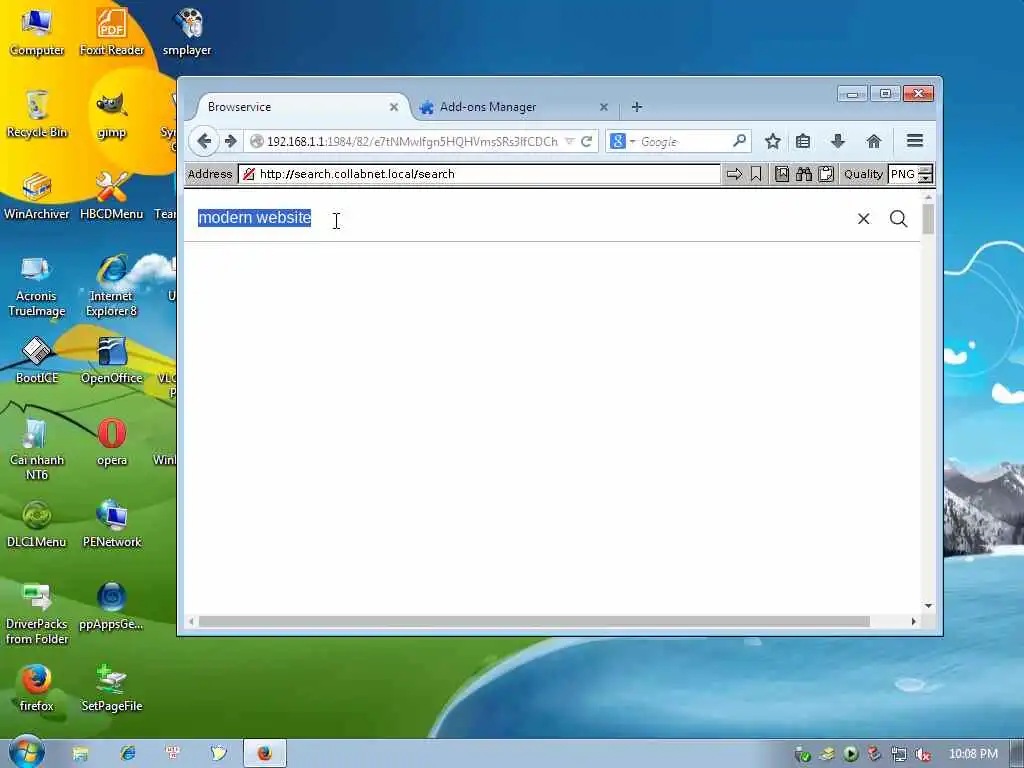Submit search with the magnifier icon

coord(899,219)
